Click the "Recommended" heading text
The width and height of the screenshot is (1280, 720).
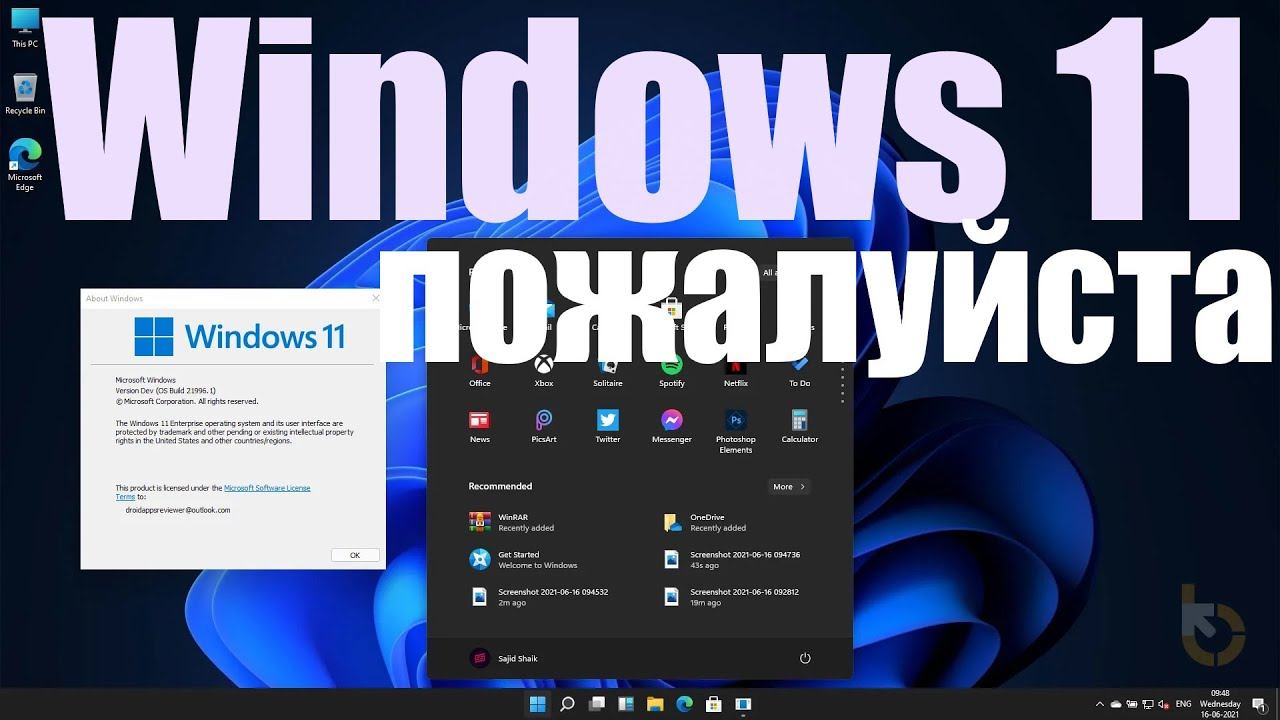tap(500, 487)
